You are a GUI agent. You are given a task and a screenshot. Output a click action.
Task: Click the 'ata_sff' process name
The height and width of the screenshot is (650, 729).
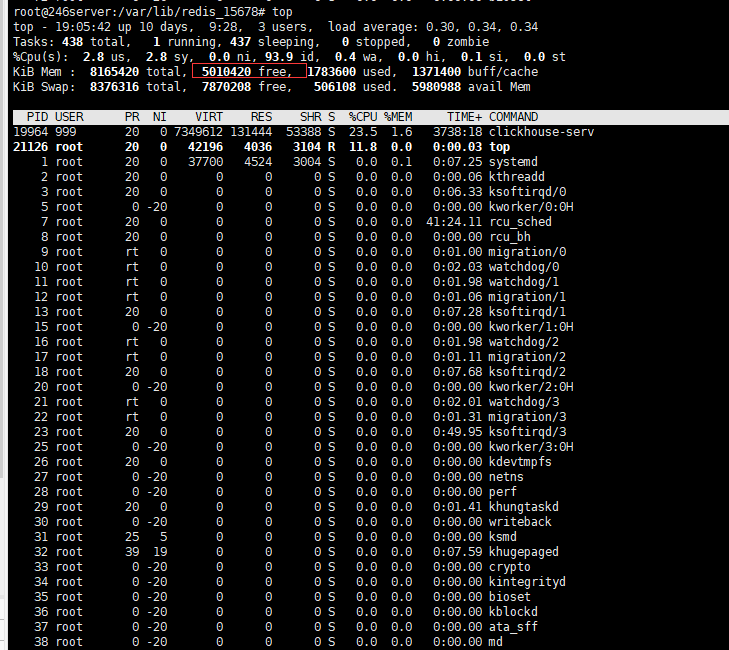tap(513, 627)
